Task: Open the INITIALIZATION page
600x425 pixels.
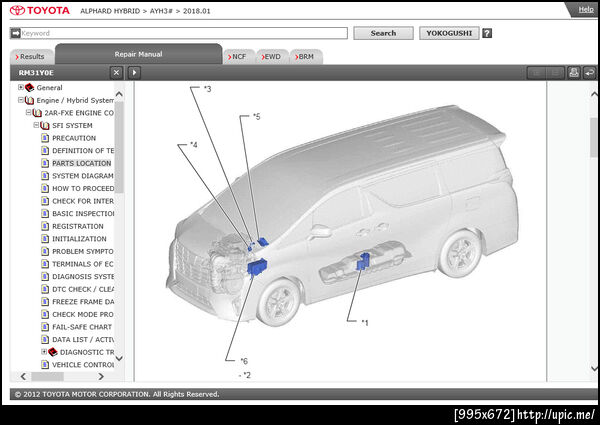Action: (x=79, y=239)
